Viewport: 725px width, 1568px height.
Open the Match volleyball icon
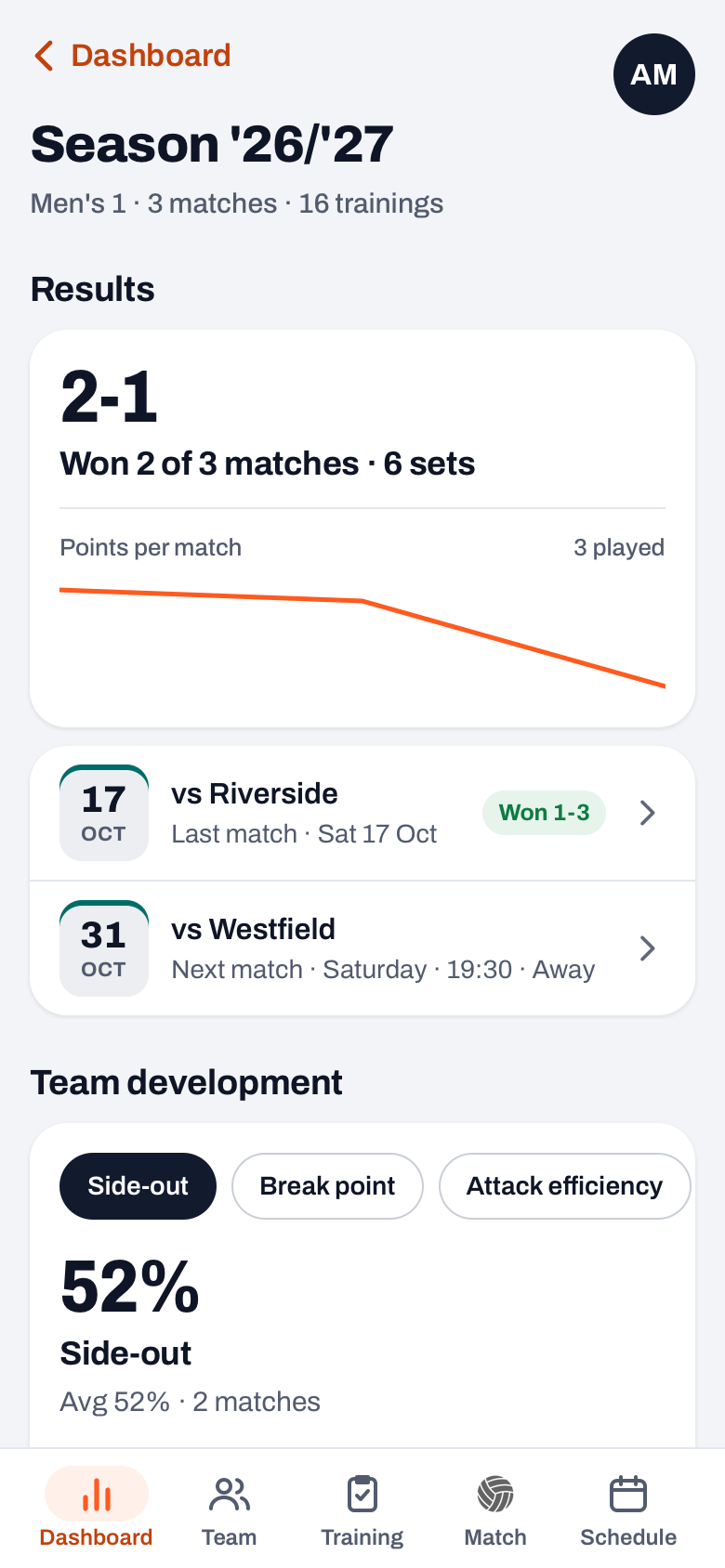(x=495, y=1495)
